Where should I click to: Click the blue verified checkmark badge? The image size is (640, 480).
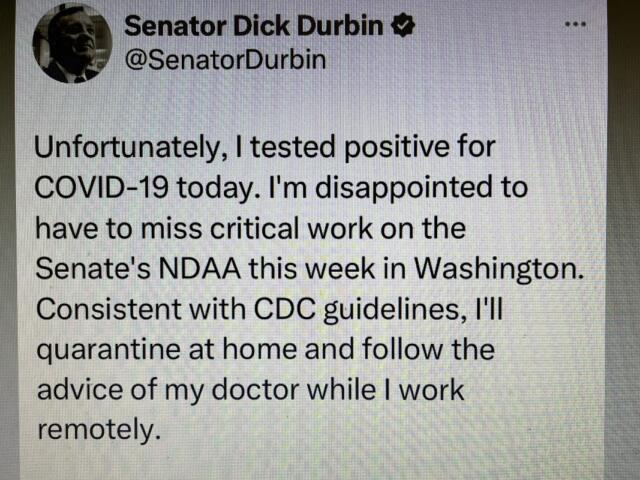point(405,28)
